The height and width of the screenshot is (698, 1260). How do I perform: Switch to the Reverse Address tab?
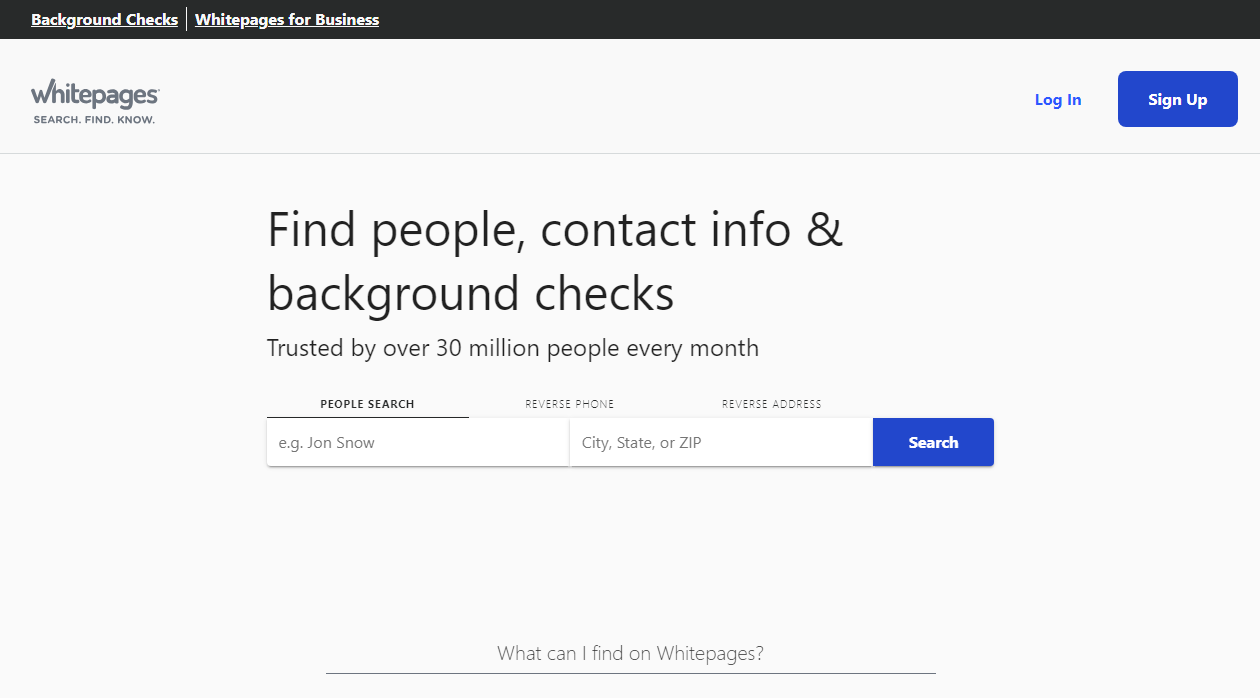(x=772, y=404)
